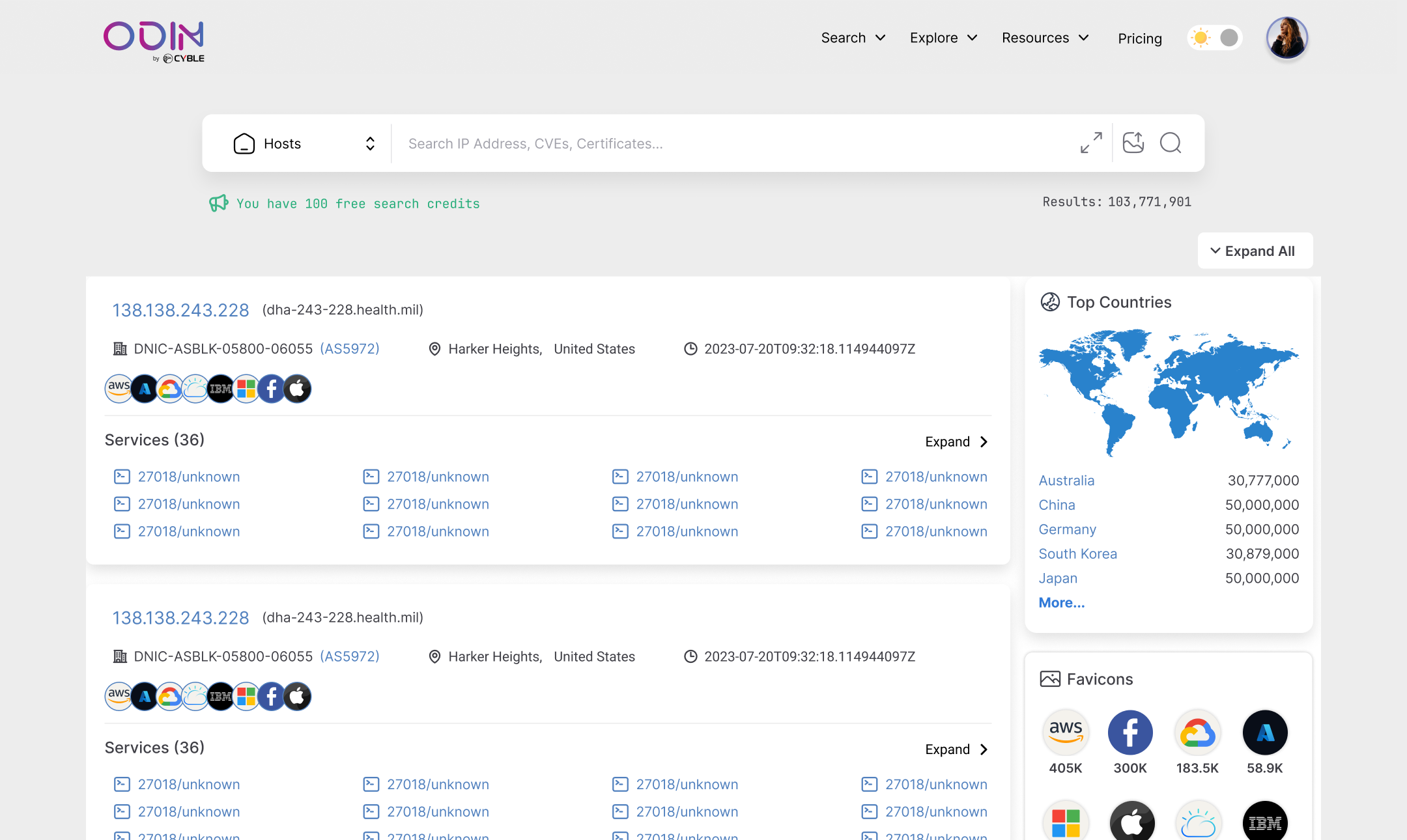The height and width of the screenshot is (840, 1407).
Task: Go to the Pricing page
Action: pyautogui.click(x=1140, y=38)
